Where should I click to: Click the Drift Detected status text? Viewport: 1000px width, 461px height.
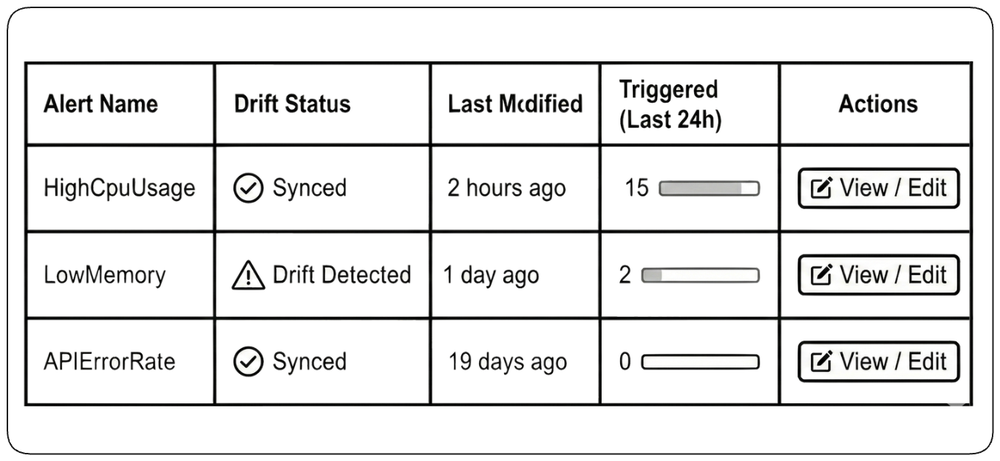click(x=342, y=275)
